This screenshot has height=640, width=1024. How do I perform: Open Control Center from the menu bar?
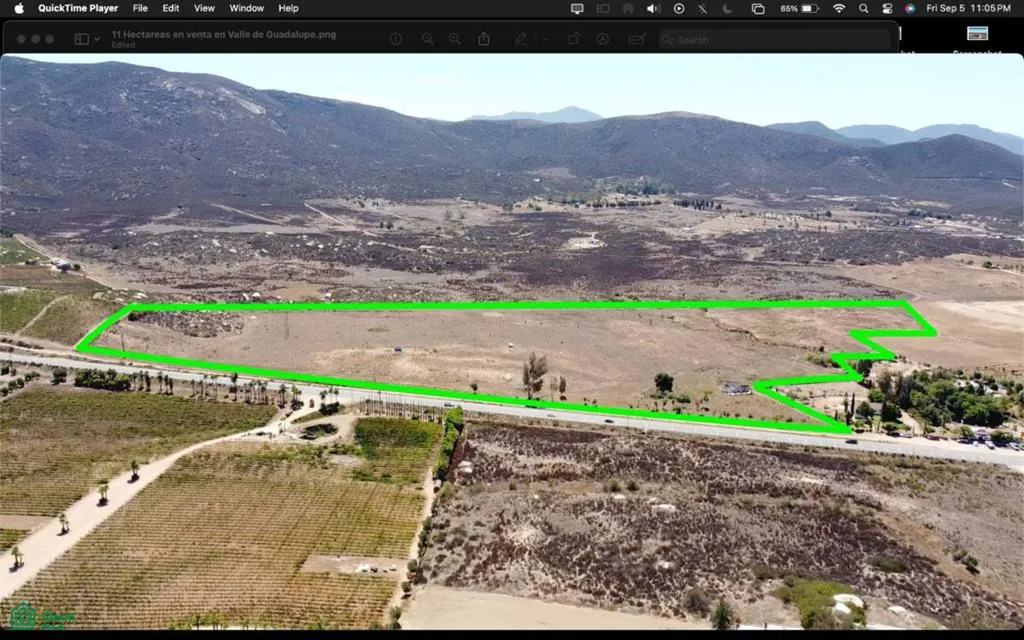(x=887, y=8)
